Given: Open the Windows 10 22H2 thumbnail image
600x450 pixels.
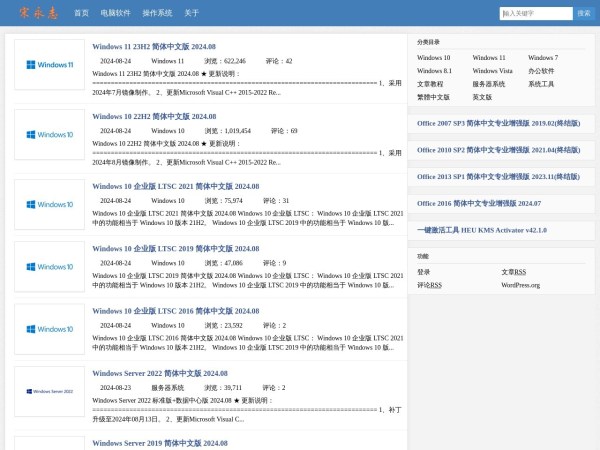Looking at the screenshot, I should coord(49,135).
